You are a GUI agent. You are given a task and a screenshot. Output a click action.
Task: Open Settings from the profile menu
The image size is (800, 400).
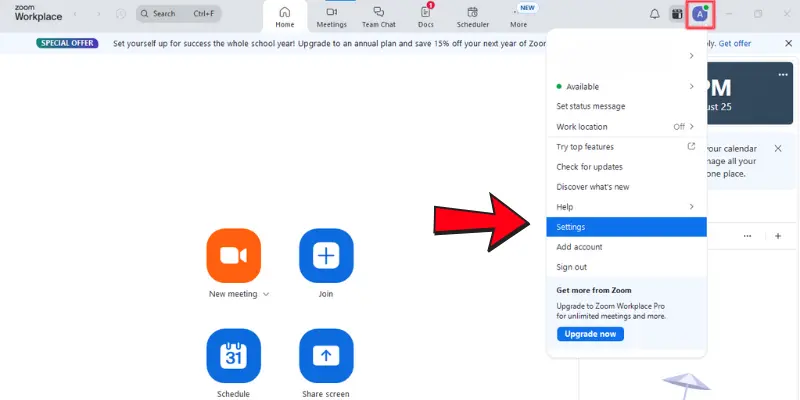(627, 227)
